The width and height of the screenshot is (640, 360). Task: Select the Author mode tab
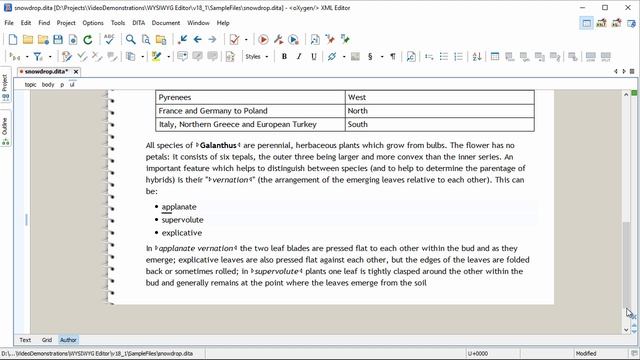68,340
